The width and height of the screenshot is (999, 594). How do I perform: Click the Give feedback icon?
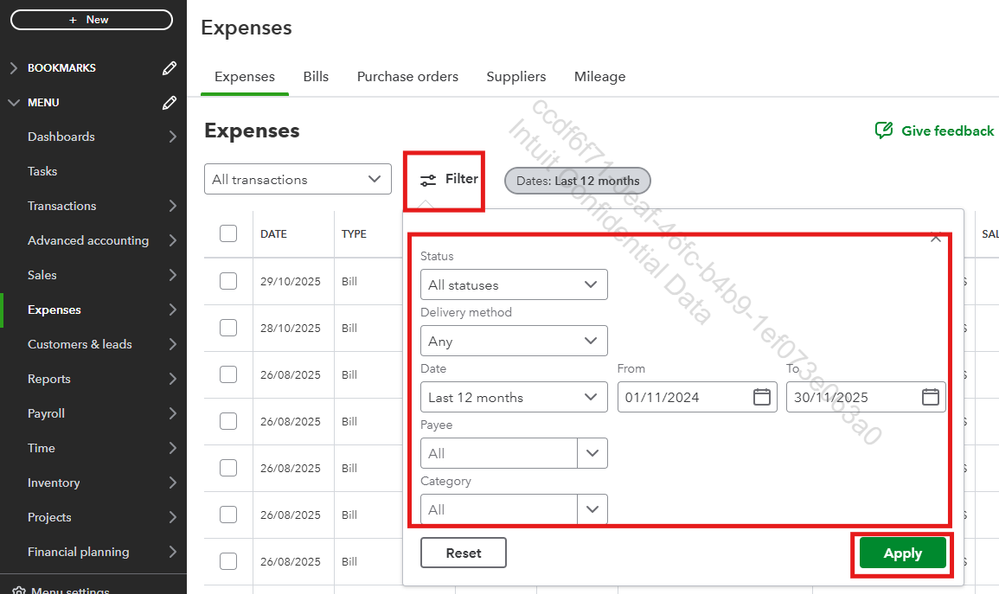(884, 131)
